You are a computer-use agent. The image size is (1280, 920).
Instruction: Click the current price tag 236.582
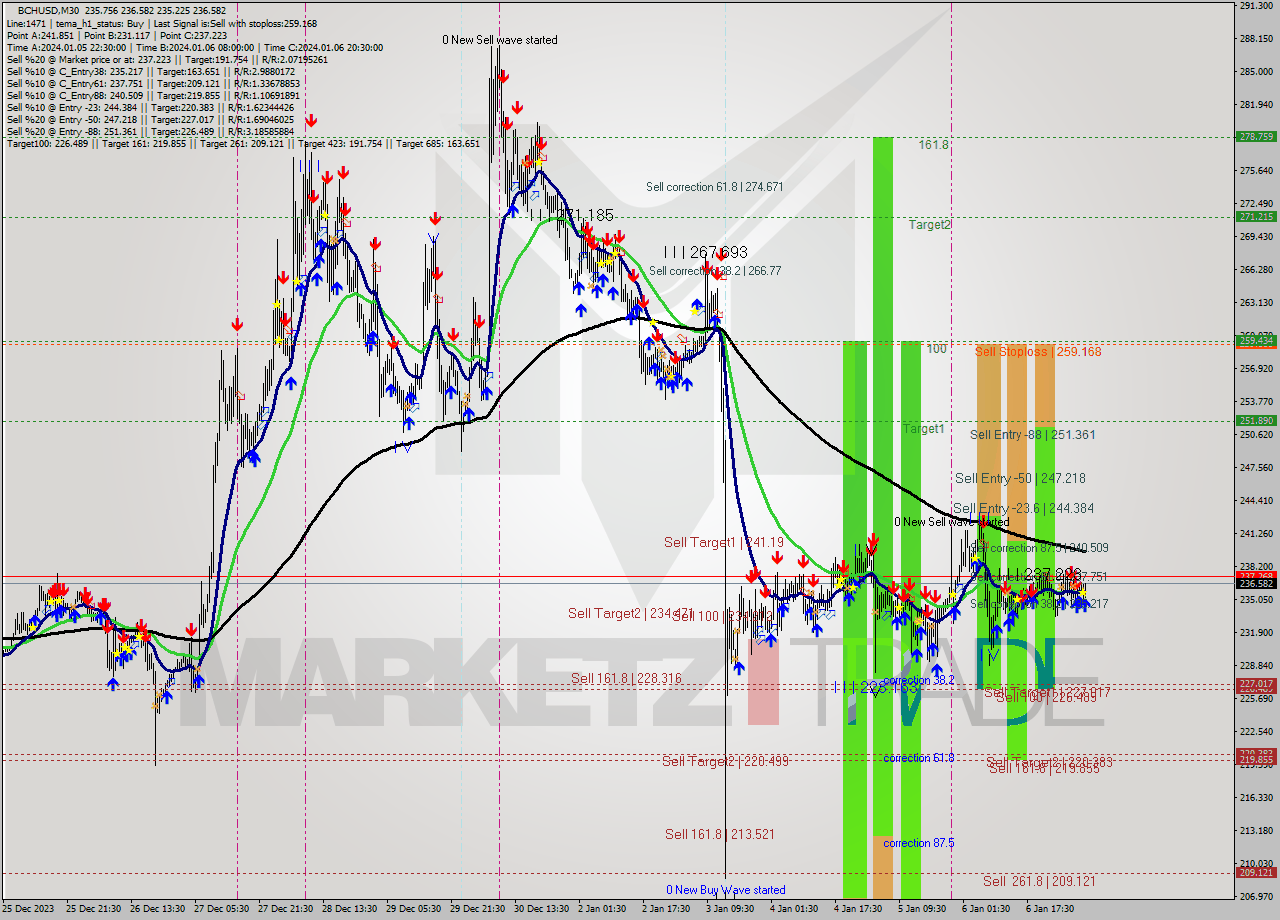click(1256, 583)
